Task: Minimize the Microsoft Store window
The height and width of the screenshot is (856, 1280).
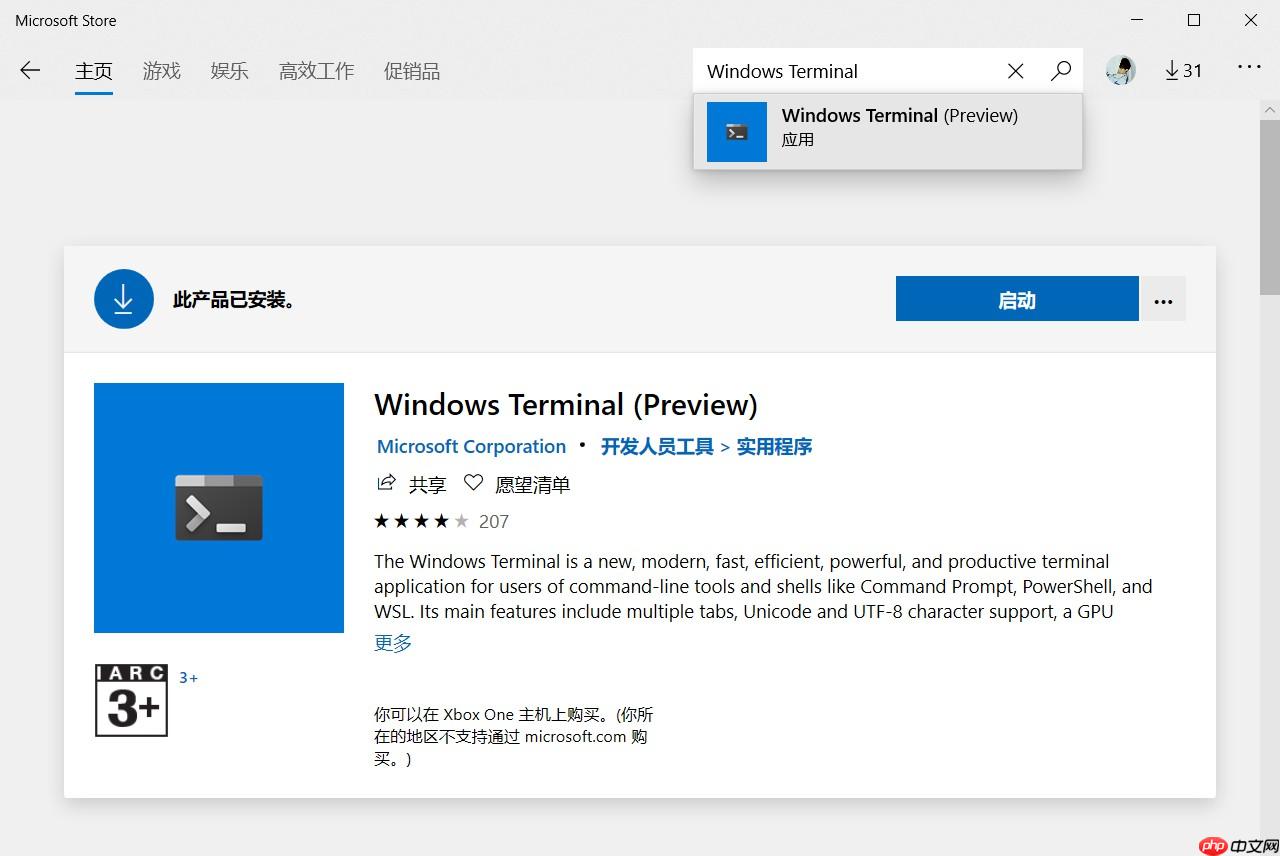Action: click(1137, 20)
